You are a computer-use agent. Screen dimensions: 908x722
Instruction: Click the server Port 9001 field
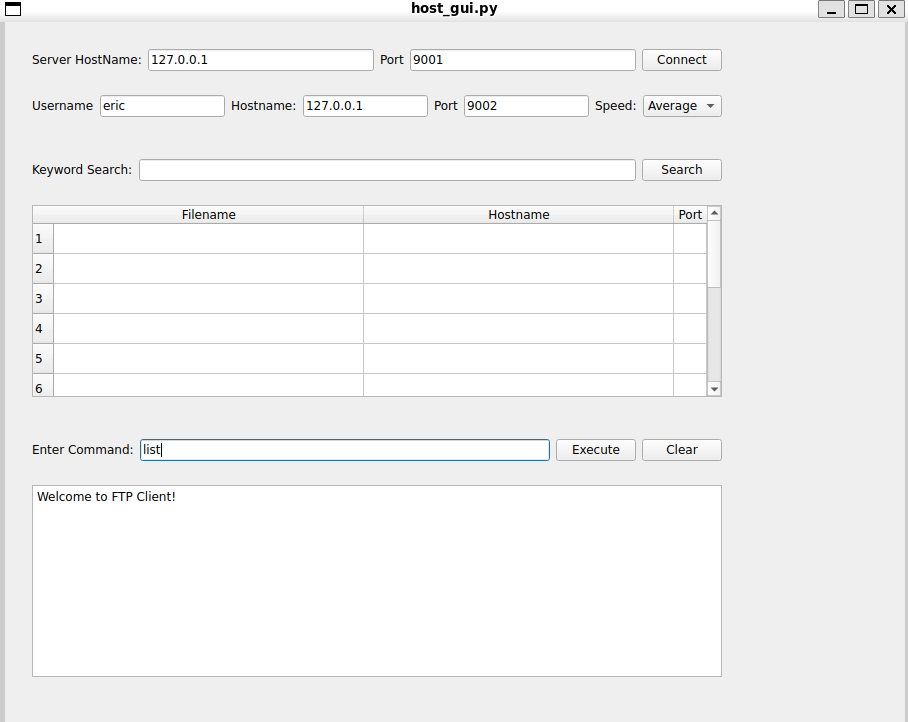(522, 60)
